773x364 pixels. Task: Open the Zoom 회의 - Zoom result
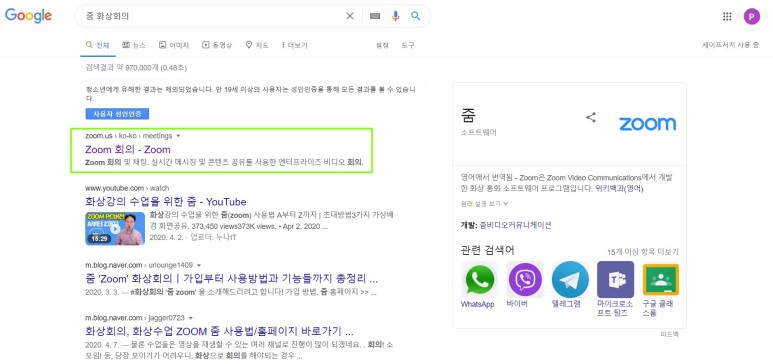128,149
